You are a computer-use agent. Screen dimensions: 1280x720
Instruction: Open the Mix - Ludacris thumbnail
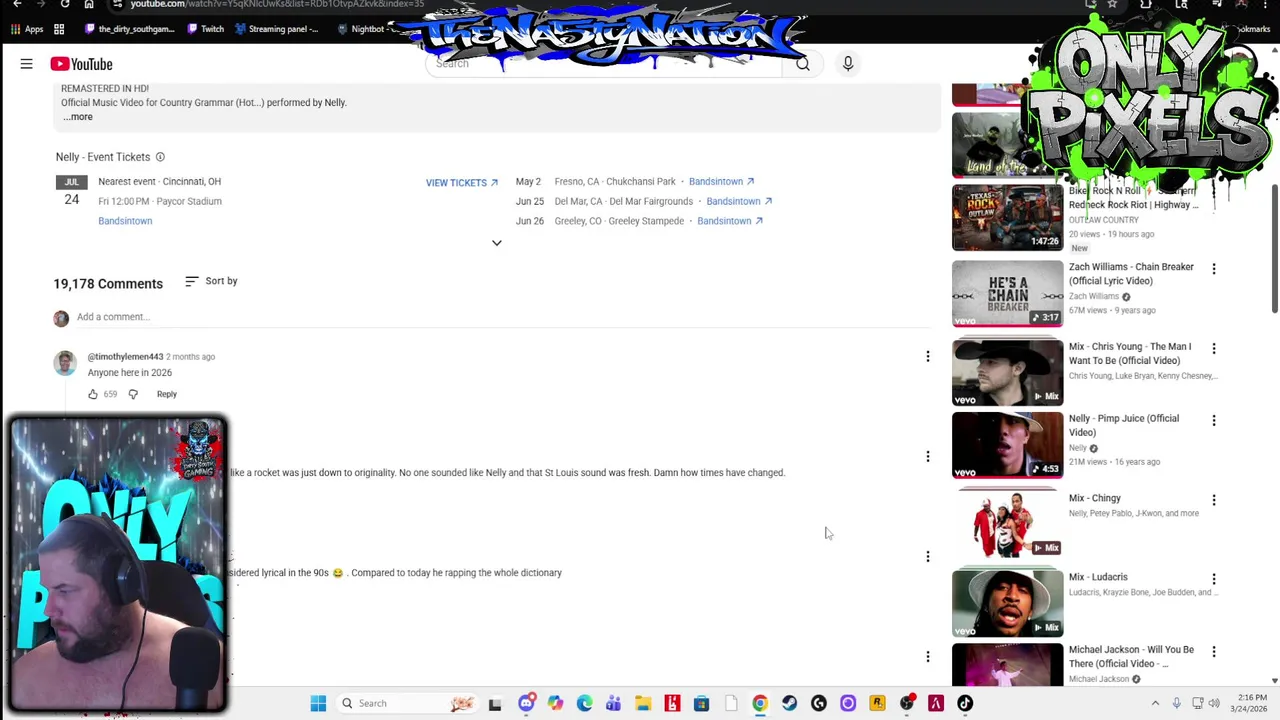(1007, 602)
